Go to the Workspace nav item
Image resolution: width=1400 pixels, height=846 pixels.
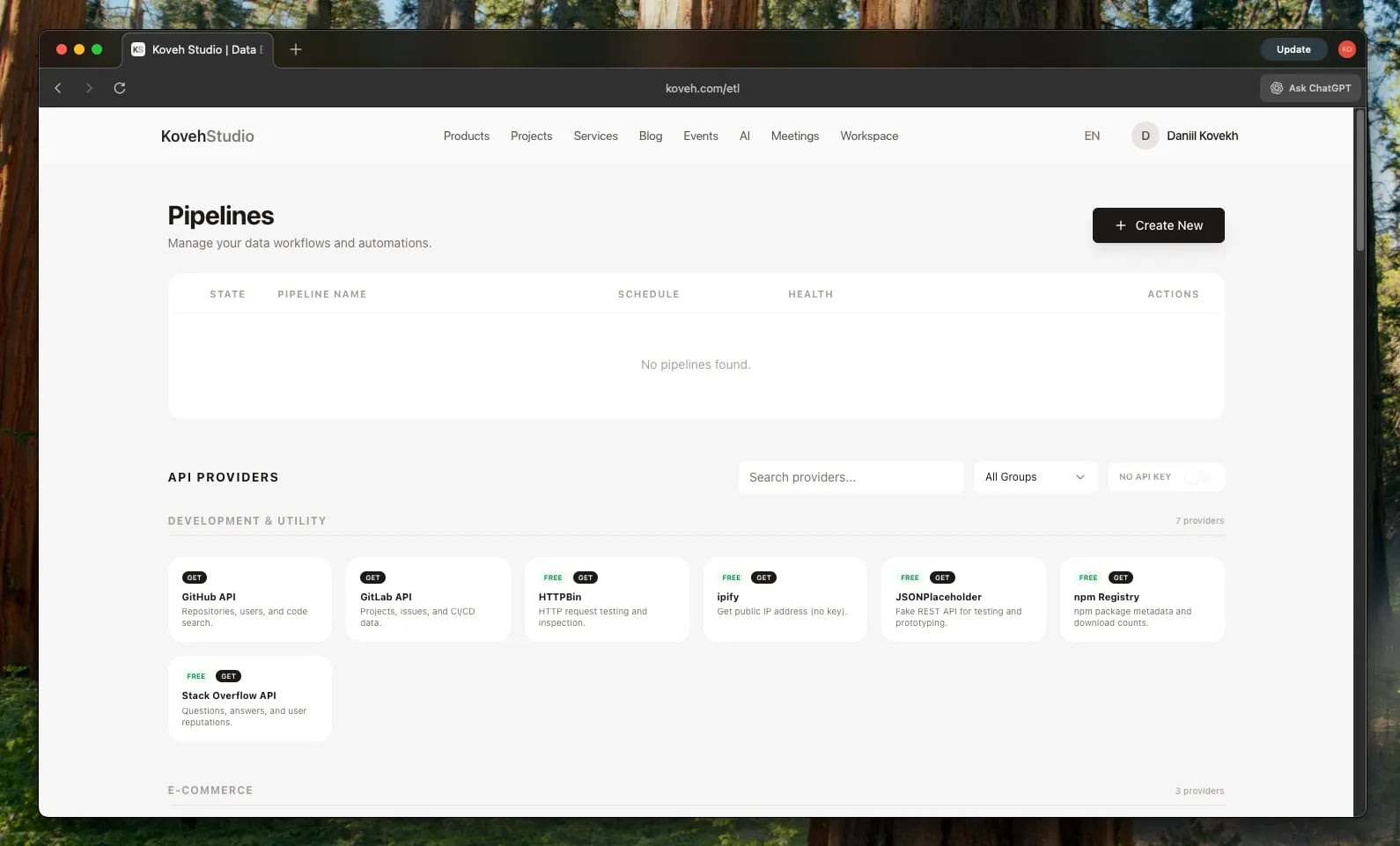pos(868,136)
